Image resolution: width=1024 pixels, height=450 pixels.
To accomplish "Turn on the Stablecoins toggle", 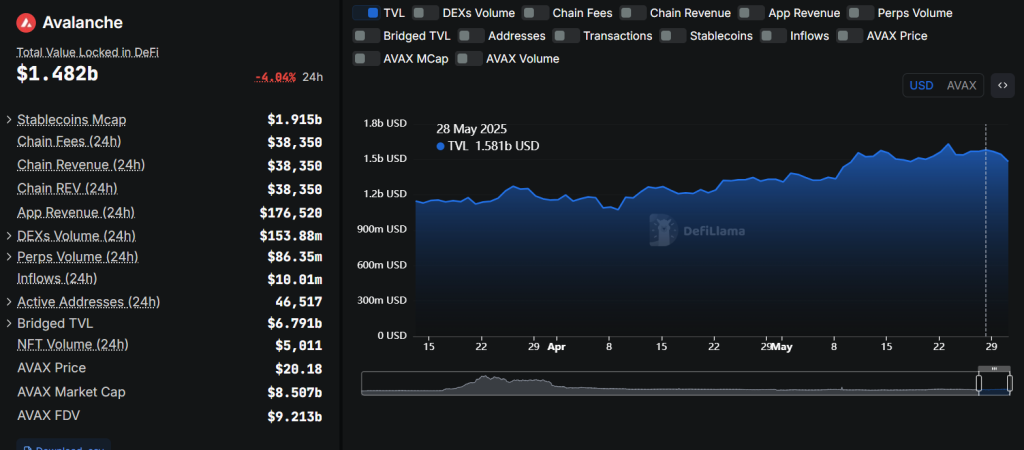I will pos(673,36).
